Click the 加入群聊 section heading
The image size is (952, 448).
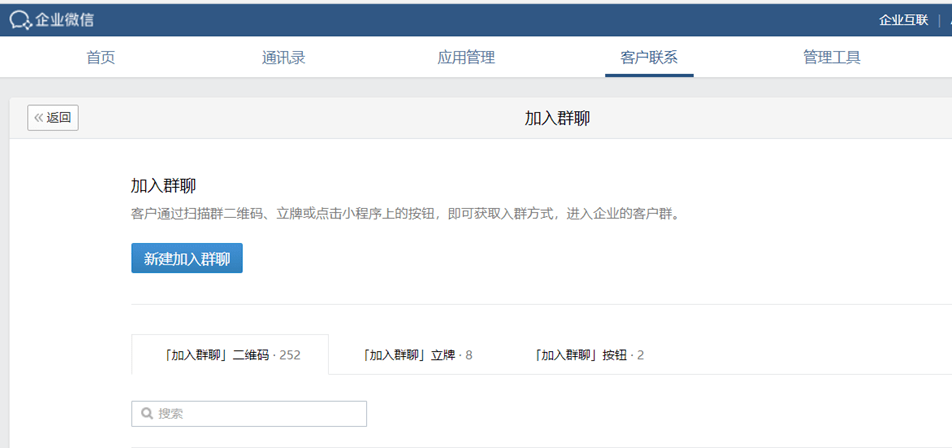pyautogui.click(x=163, y=186)
